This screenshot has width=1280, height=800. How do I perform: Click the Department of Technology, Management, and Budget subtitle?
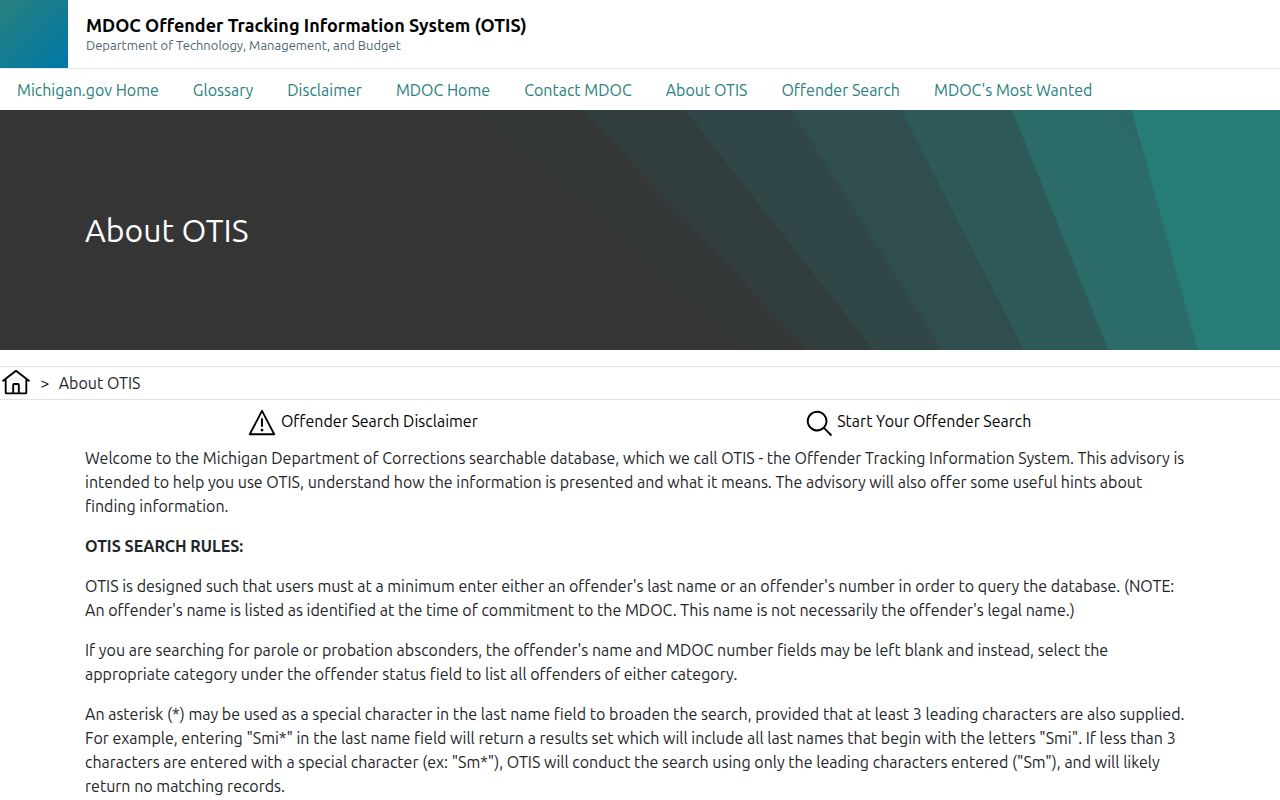pyautogui.click(x=243, y=46)
